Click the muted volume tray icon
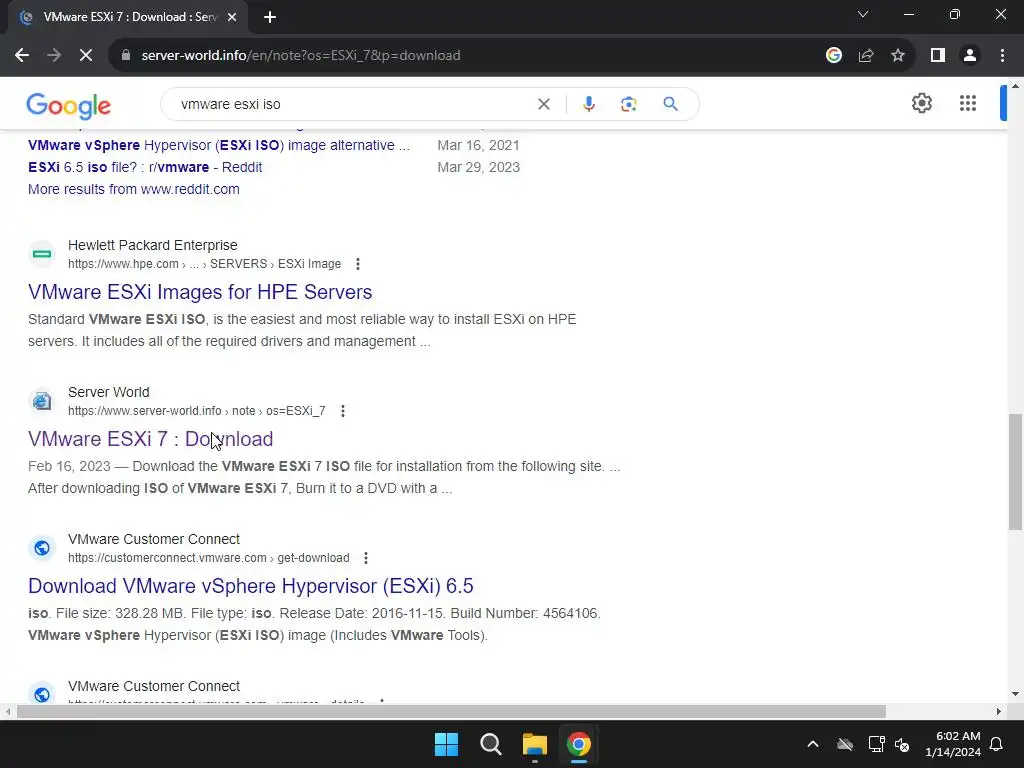1024x768 pixels. [903, 744]
